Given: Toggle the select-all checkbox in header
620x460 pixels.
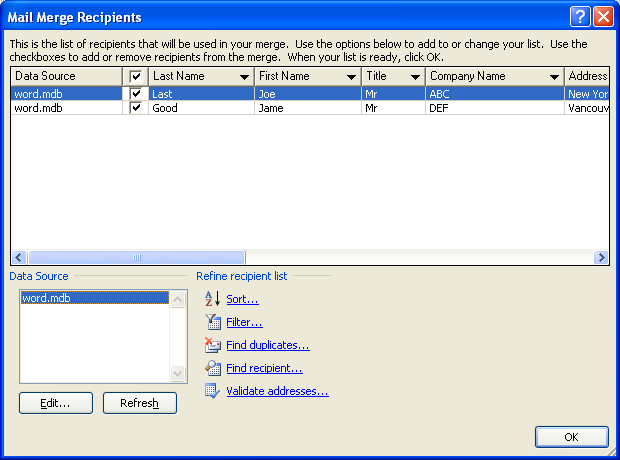Looking at the screenshot, I should (136, 76).
